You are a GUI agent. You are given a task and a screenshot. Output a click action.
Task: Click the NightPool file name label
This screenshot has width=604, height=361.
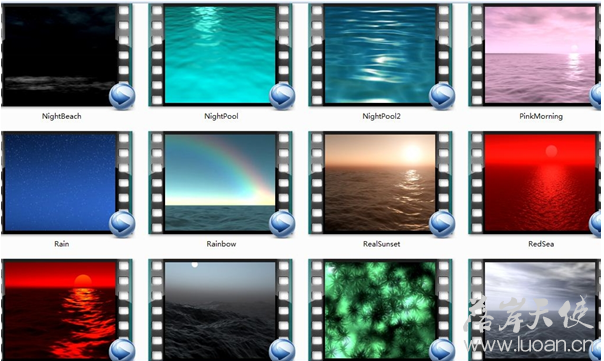pos(221,116)
